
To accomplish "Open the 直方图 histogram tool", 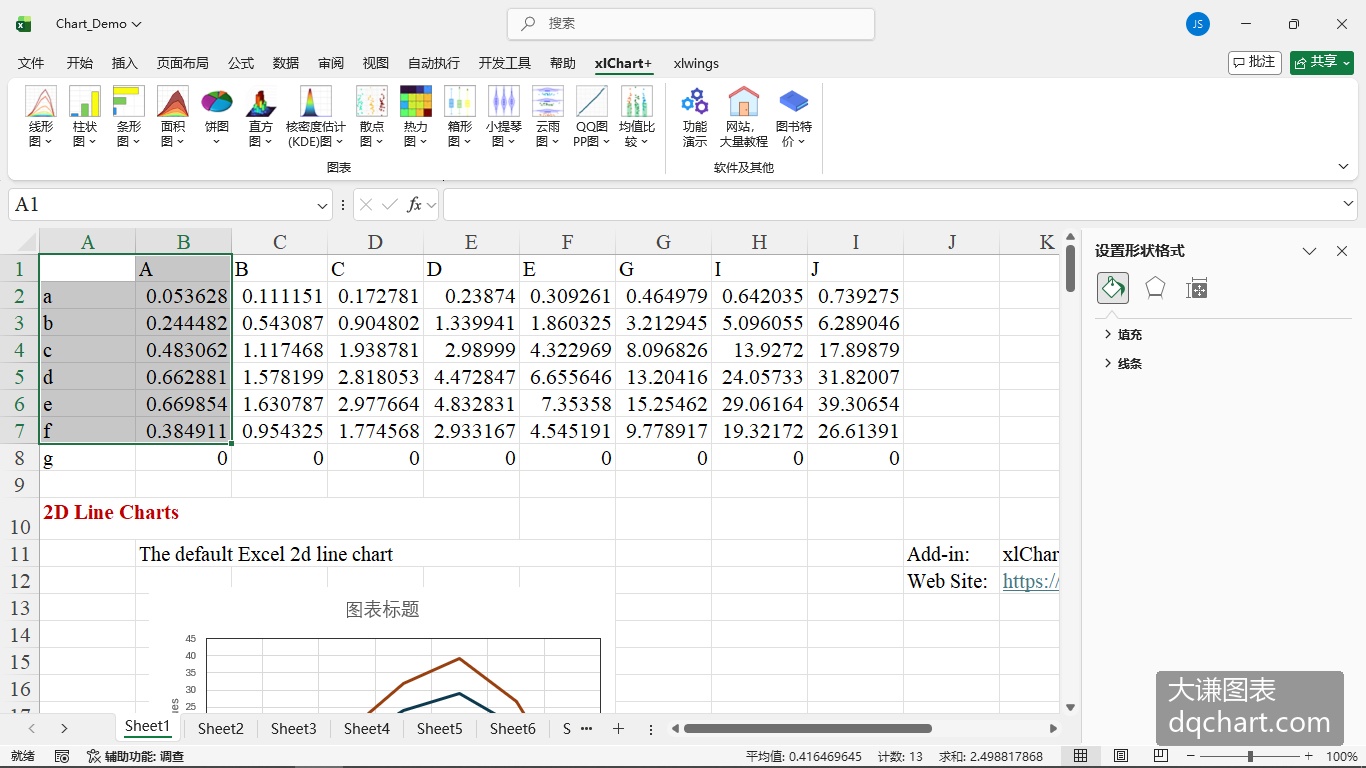I will pos(261,117).
